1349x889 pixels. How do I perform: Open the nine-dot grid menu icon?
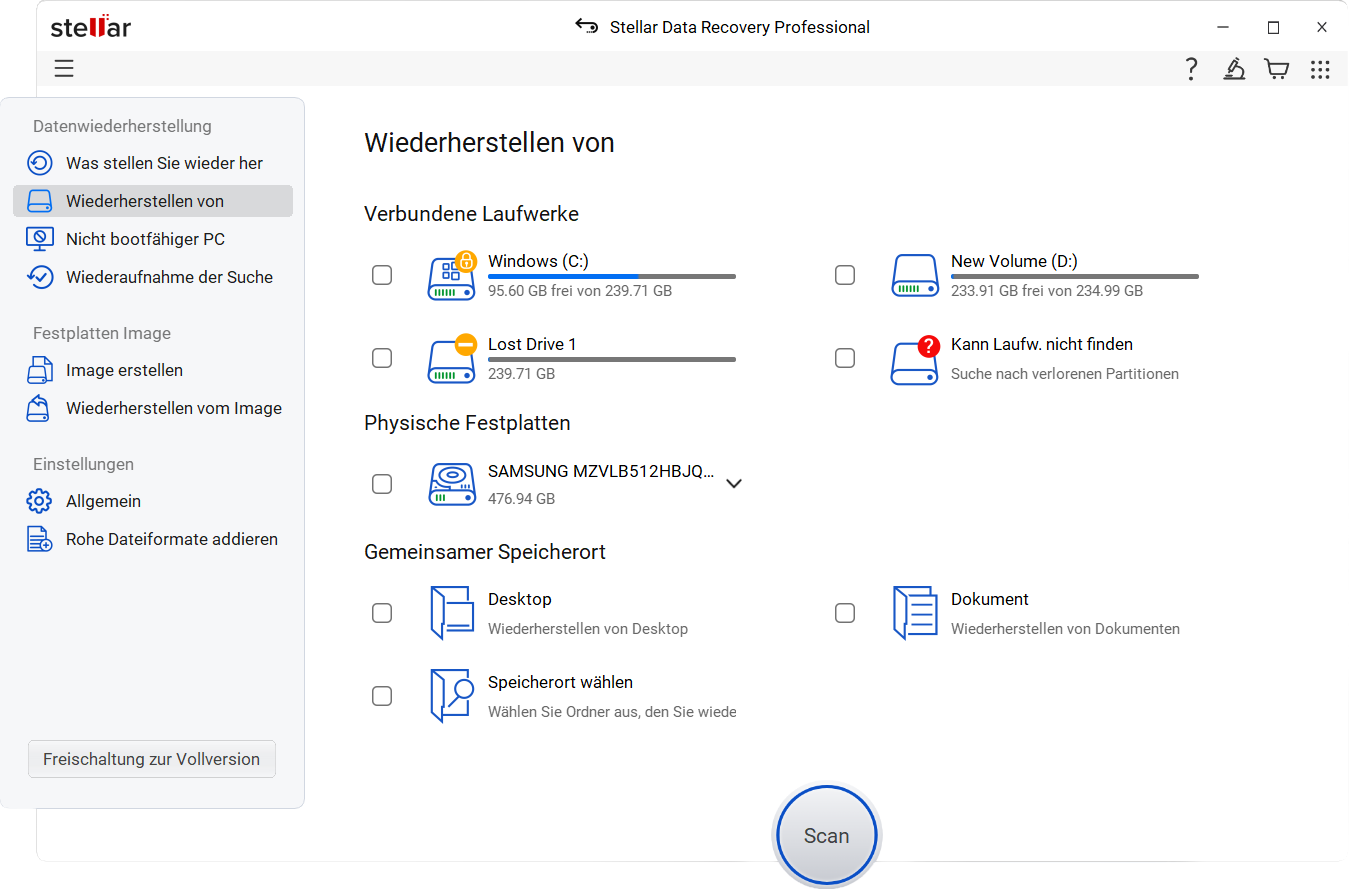point(1320,69)
